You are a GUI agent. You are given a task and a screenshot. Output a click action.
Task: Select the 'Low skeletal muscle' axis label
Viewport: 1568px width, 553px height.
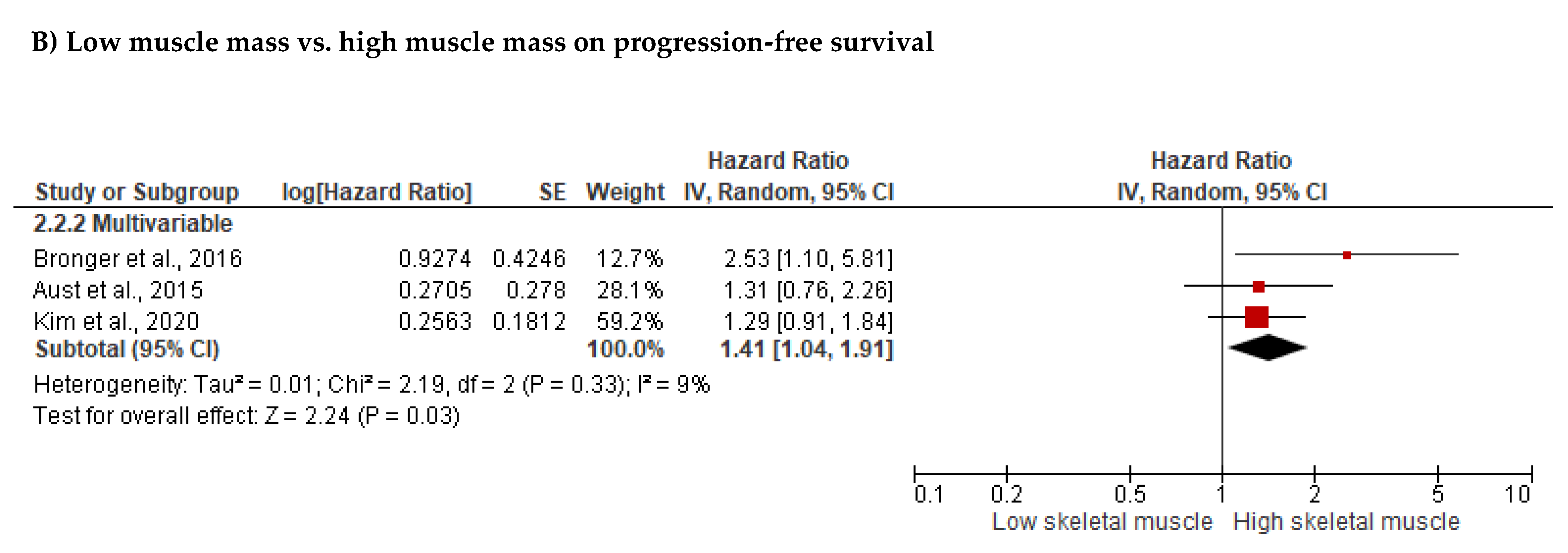[1102, 522]
